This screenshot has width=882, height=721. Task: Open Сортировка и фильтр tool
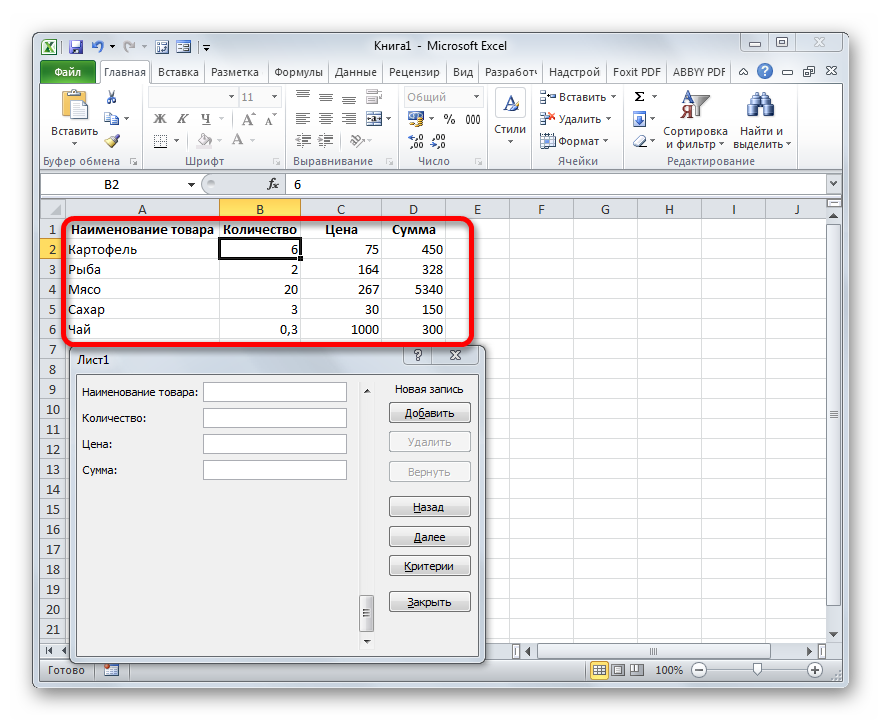[695, 120]
